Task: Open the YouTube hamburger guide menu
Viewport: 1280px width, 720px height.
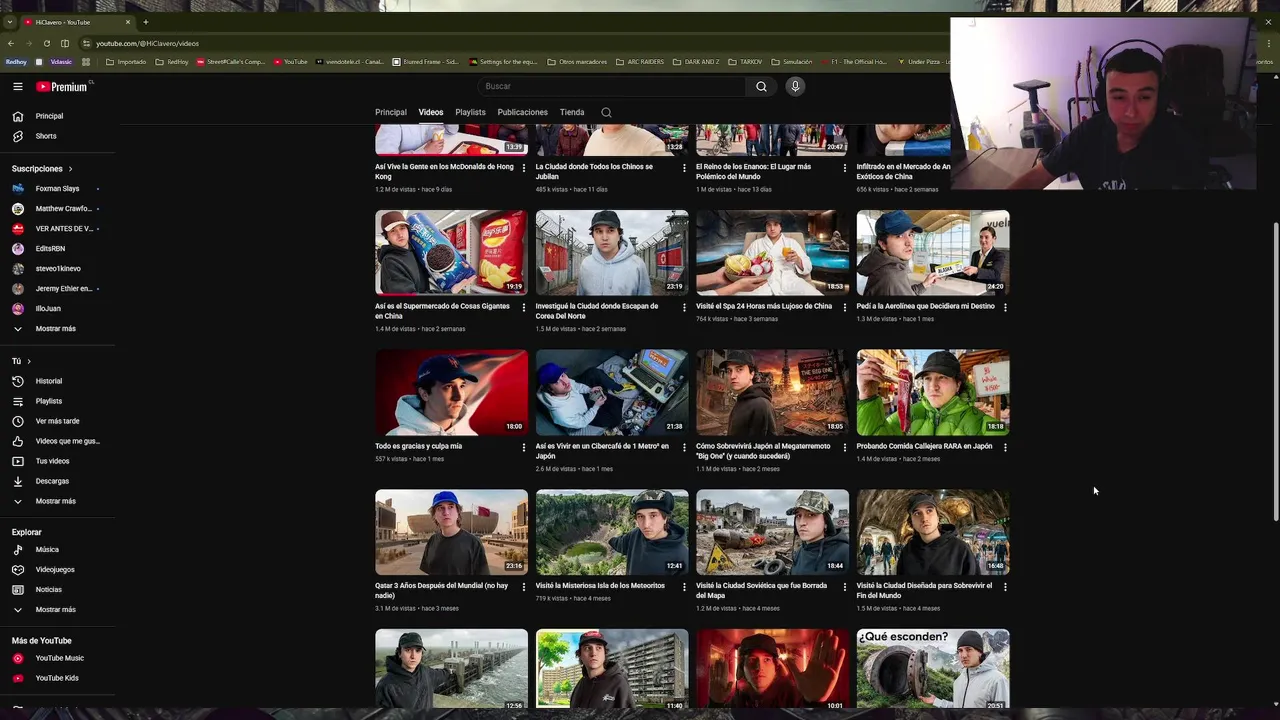Action: [x=17, y=87]
